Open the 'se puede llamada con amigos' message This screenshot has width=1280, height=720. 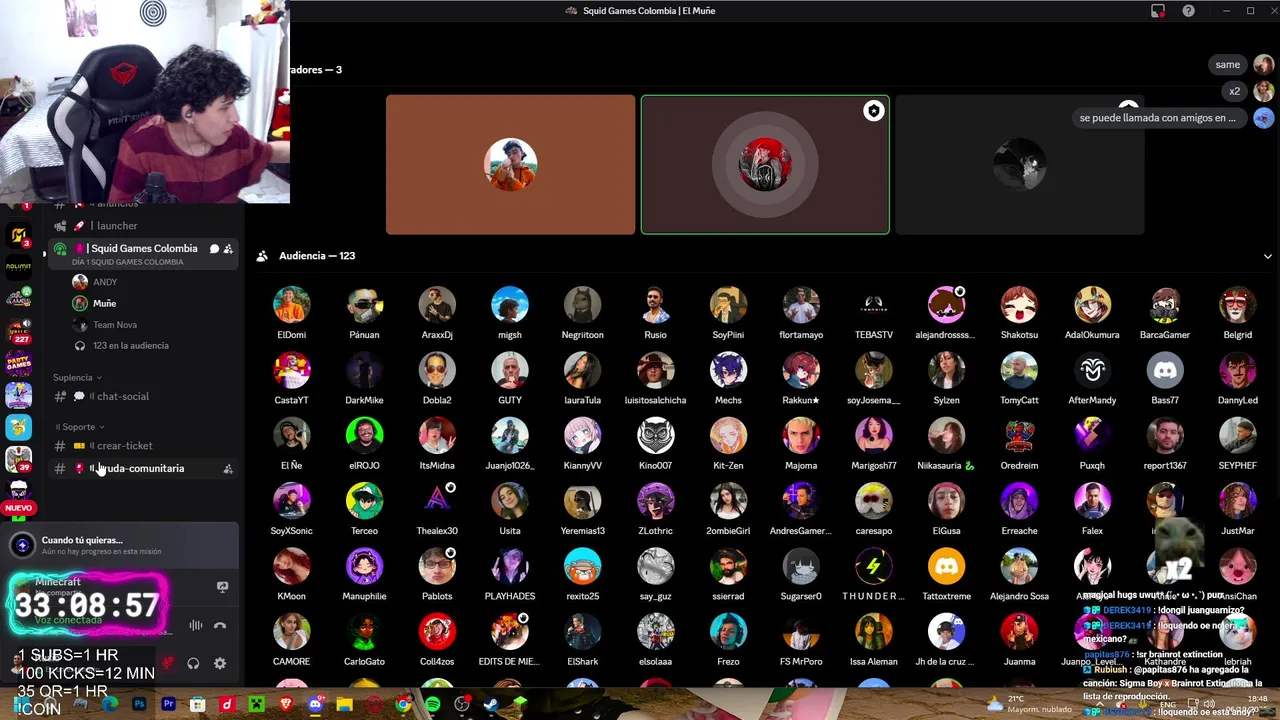click(1157, 118)
